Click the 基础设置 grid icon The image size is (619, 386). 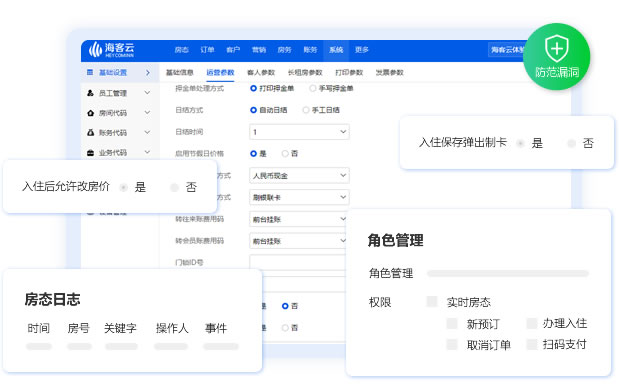pyautogui.click(x=90, y=72)
